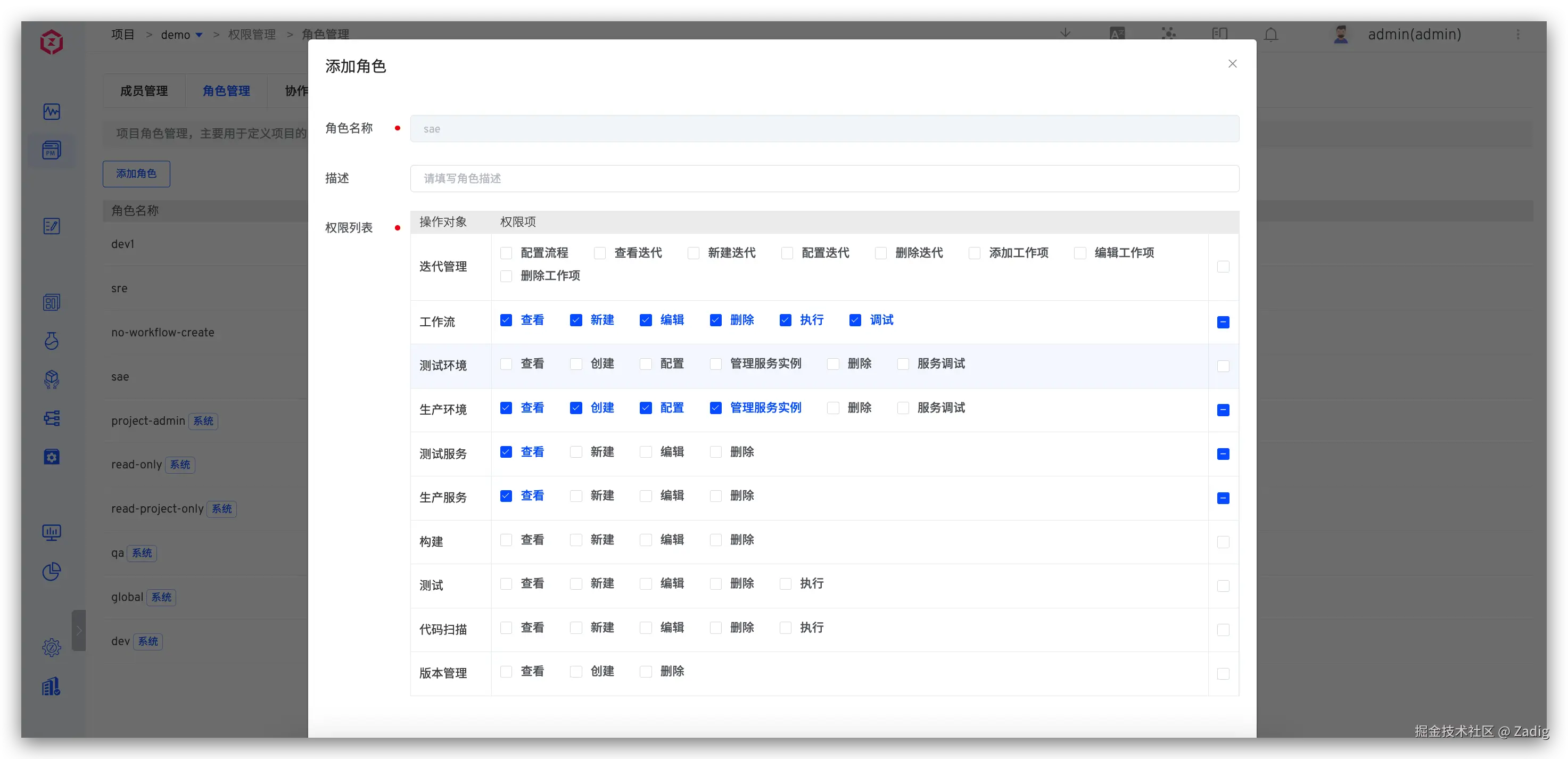Open the activity waveform sidebar icon

pos(52,111)
